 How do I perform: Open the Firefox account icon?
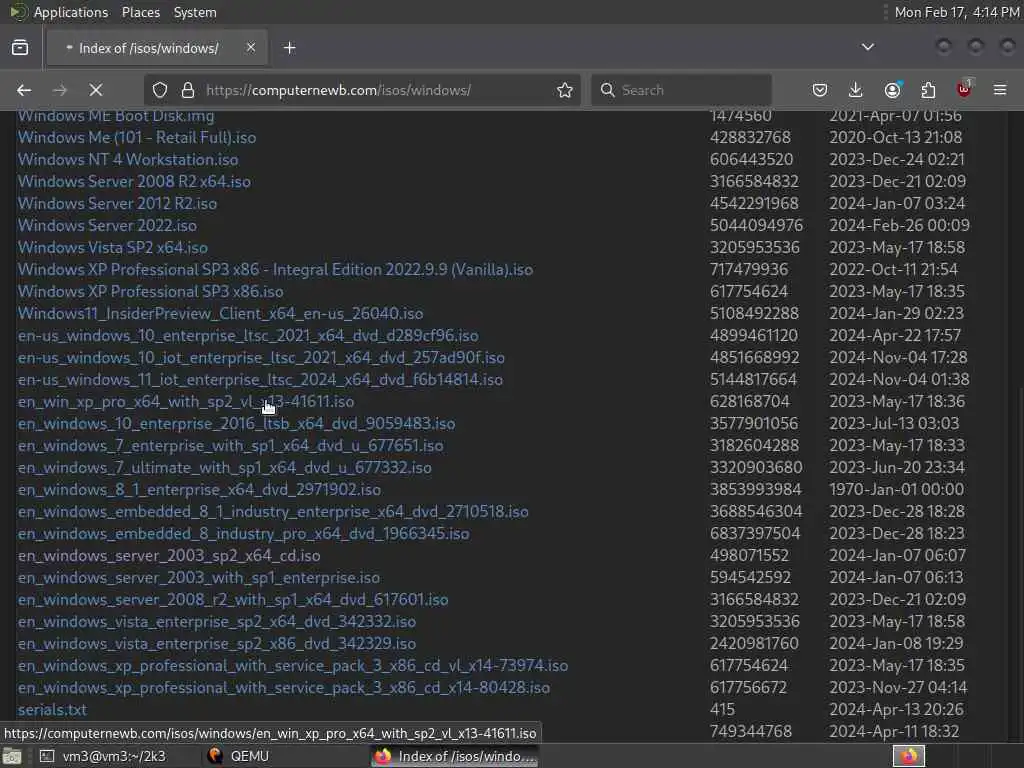tap(892, 90)
